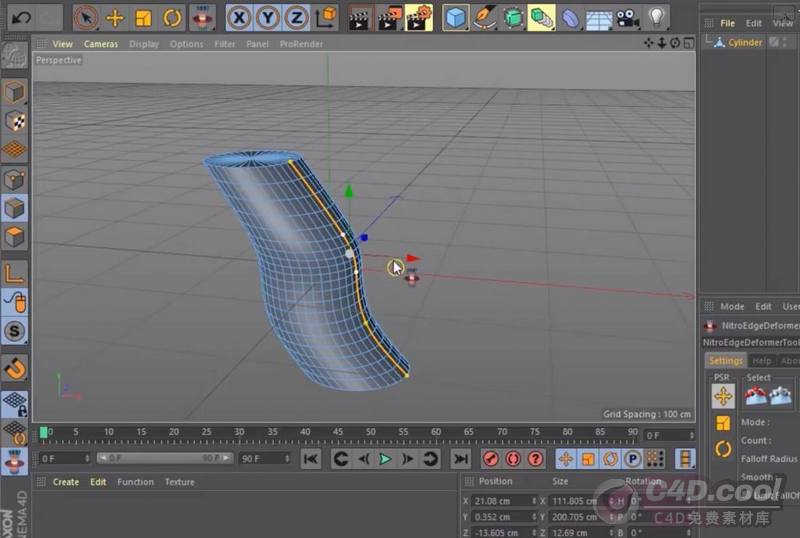Viewport: 800px width, 538px height.
Task: Activate the Rotate tool in top toolbar
Action: click(x=172, y=18)
